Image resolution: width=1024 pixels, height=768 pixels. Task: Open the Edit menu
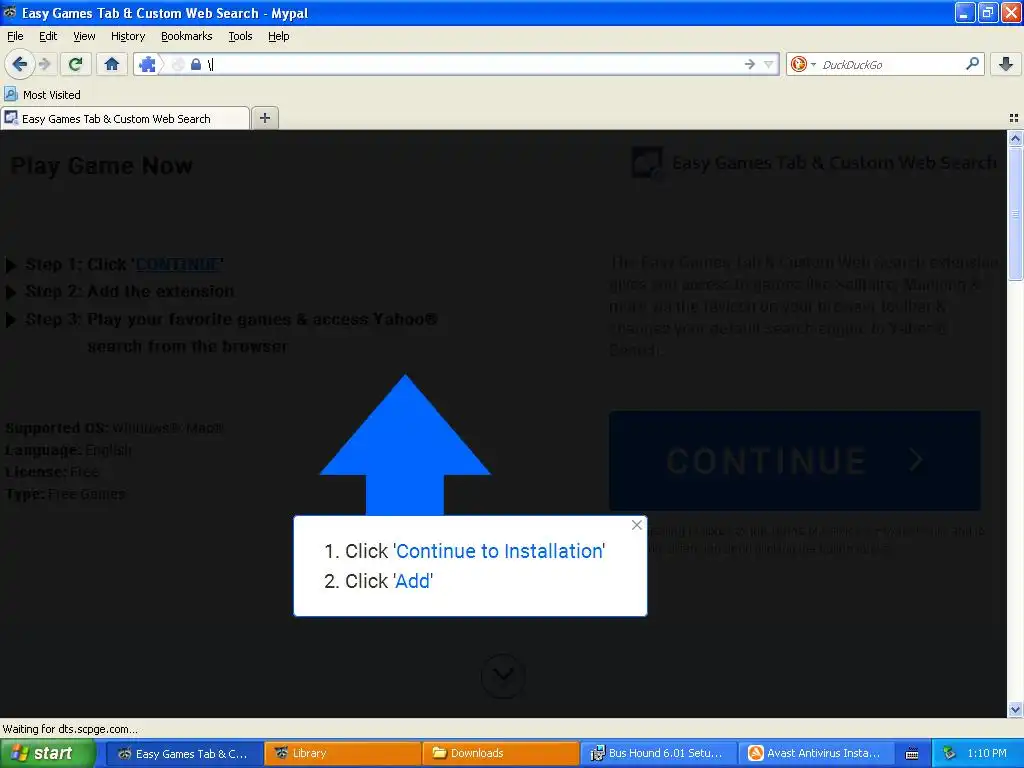point(48,36)
